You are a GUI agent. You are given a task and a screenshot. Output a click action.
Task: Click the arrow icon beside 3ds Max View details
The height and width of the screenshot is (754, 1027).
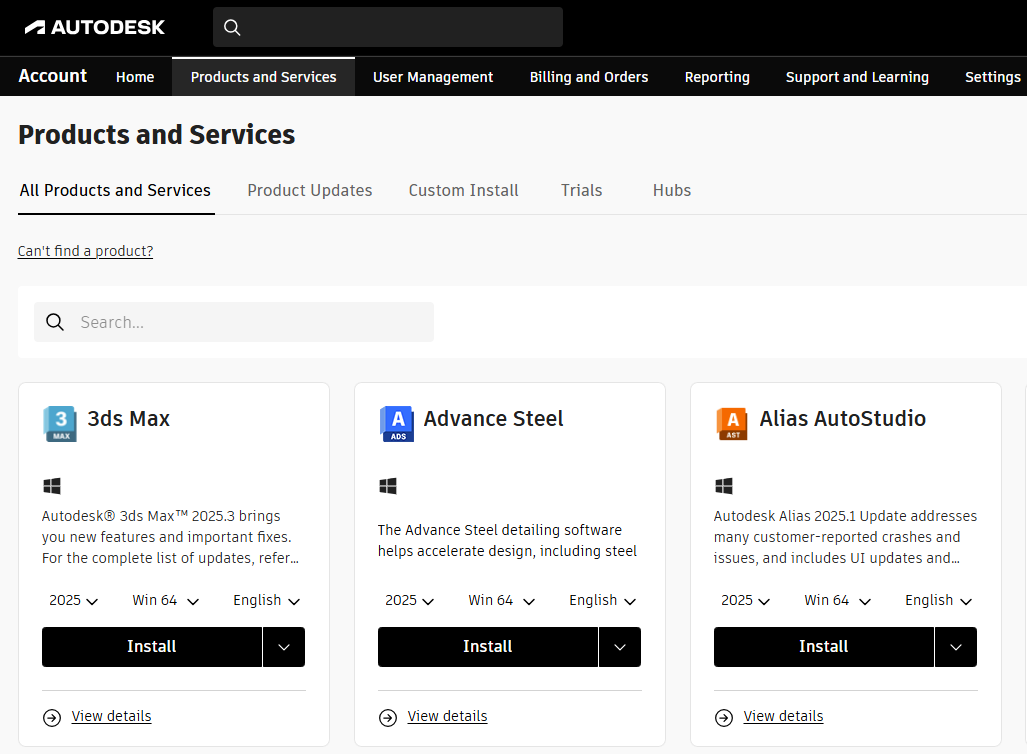tap(52, 717)
